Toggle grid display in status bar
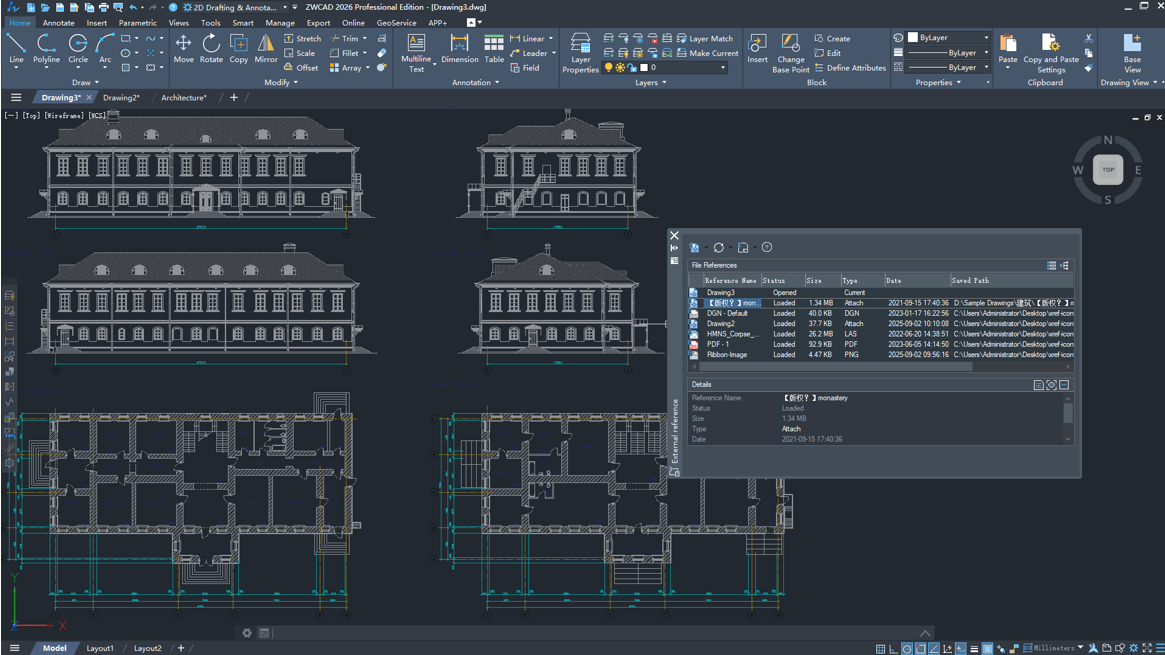 click(x=880, y=649)
